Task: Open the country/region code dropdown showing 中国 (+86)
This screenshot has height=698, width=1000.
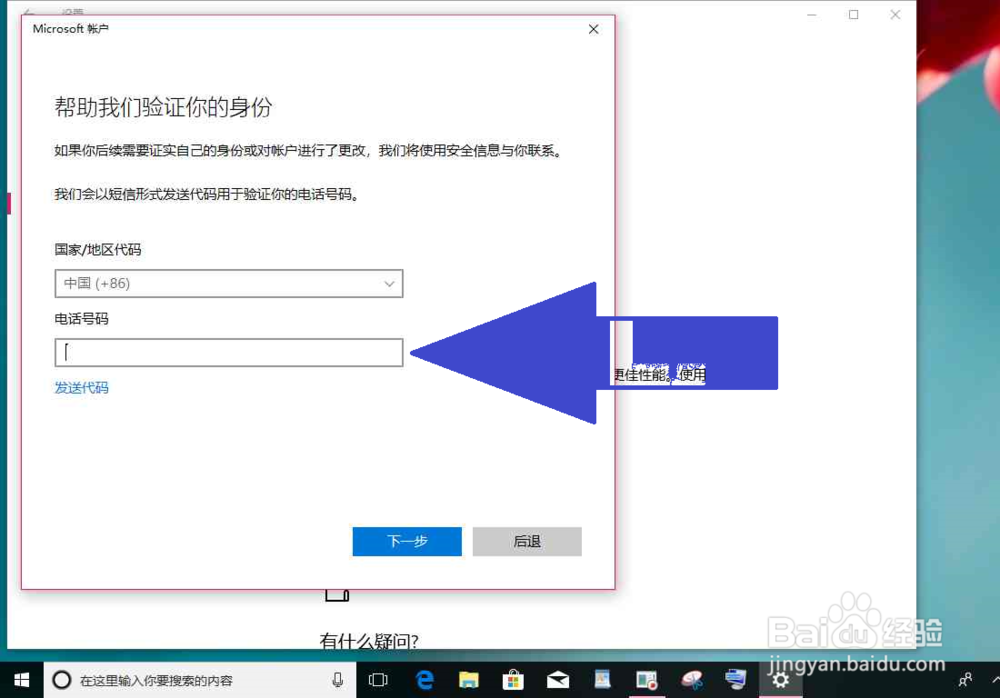Action: click(228, 283)
